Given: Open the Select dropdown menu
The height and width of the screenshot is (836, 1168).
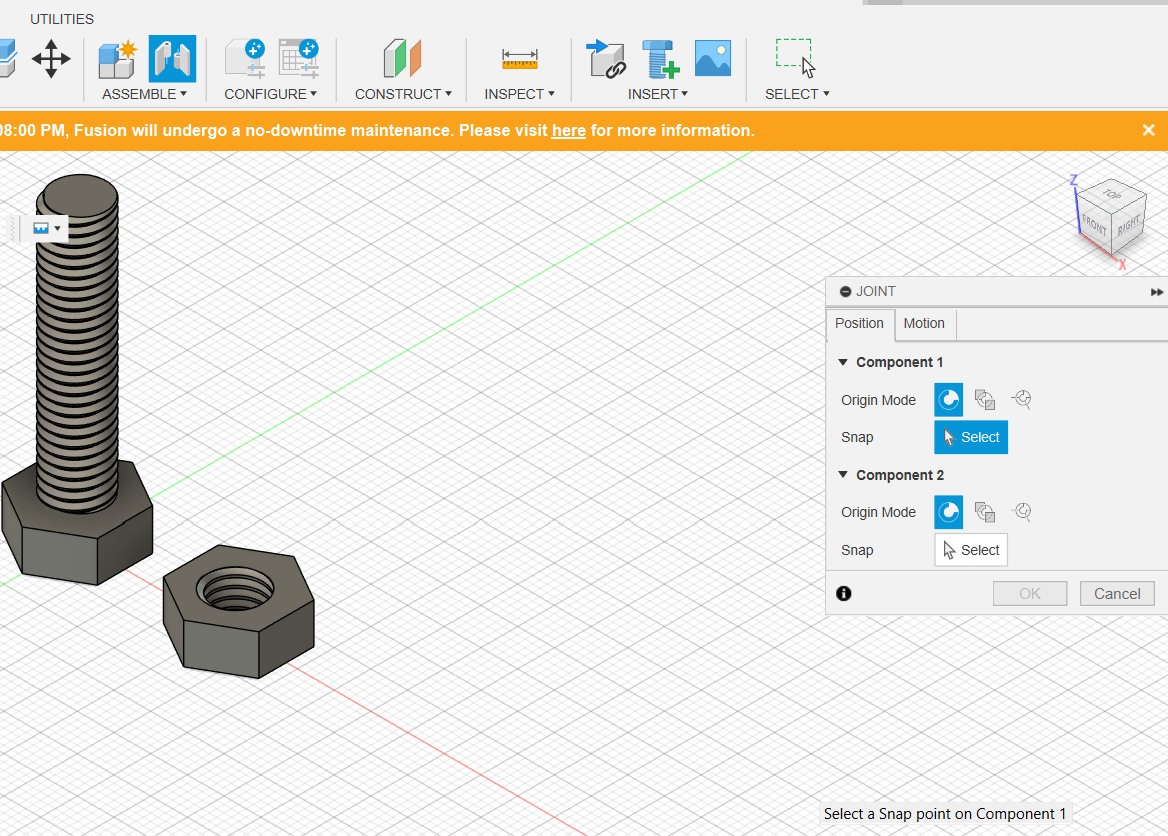Looking at the screenshot, I should (x=797, y=94).
